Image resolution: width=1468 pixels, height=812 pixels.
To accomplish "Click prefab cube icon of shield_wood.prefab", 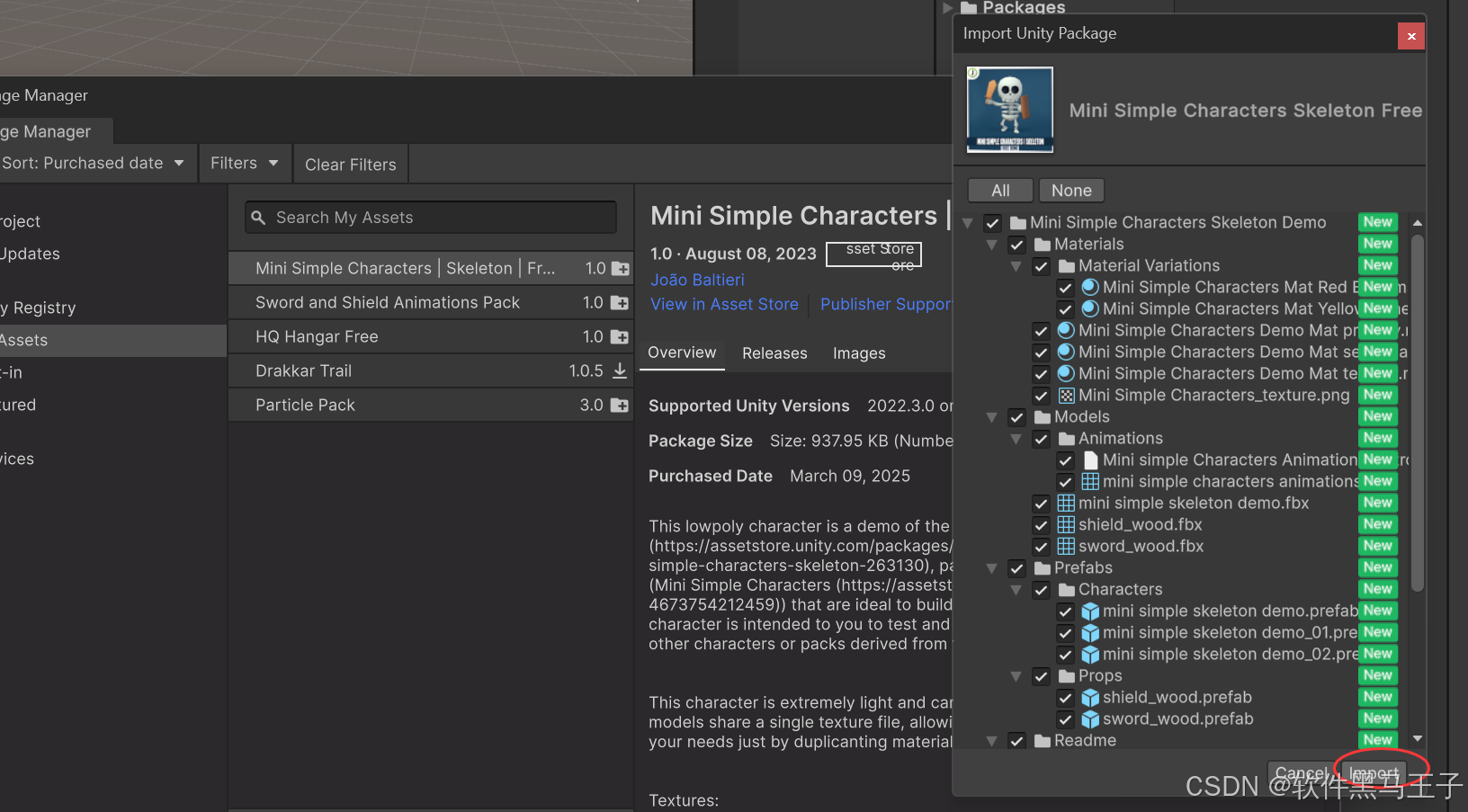I will (1090, 697).
